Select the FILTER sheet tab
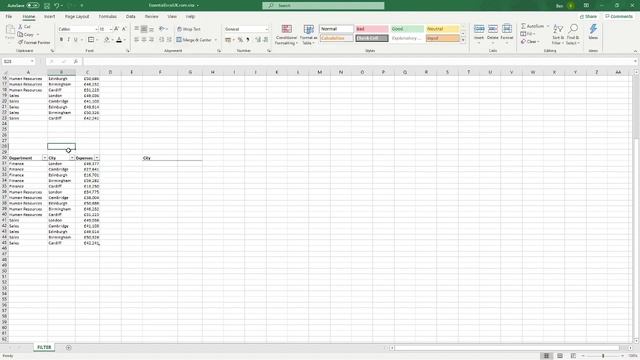 [44, 347]
